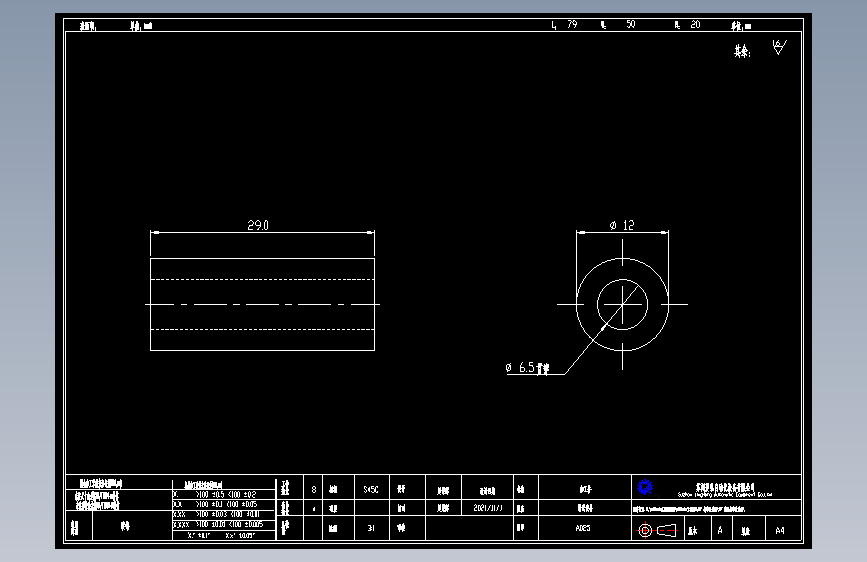Screen dimensions: 867x562
Task: Select the A025 drawing number cell
Action: coord(583,528)
